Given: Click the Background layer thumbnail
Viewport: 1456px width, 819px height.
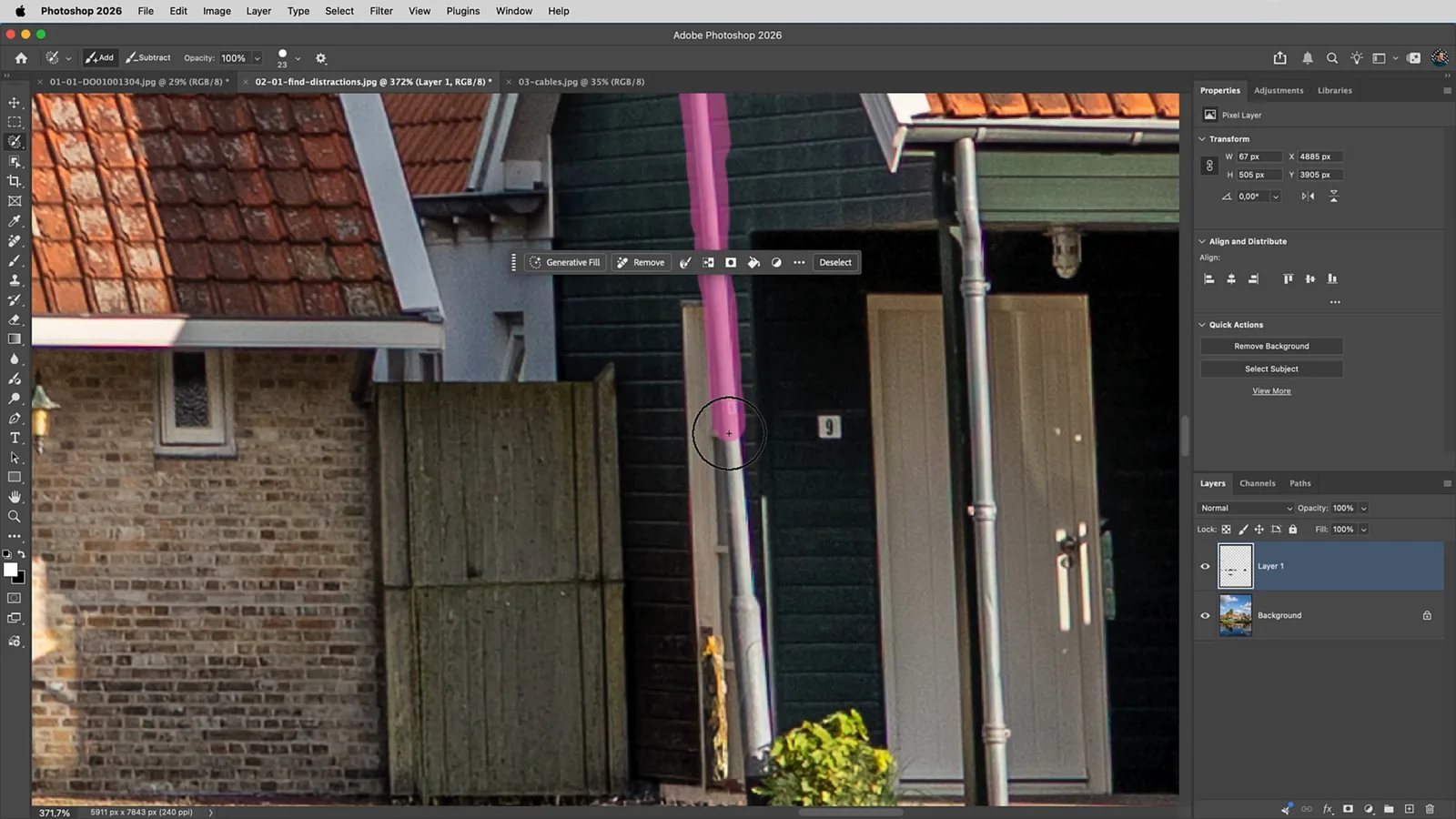Looking at the screenshot, I should click(x=1235, y=615).
